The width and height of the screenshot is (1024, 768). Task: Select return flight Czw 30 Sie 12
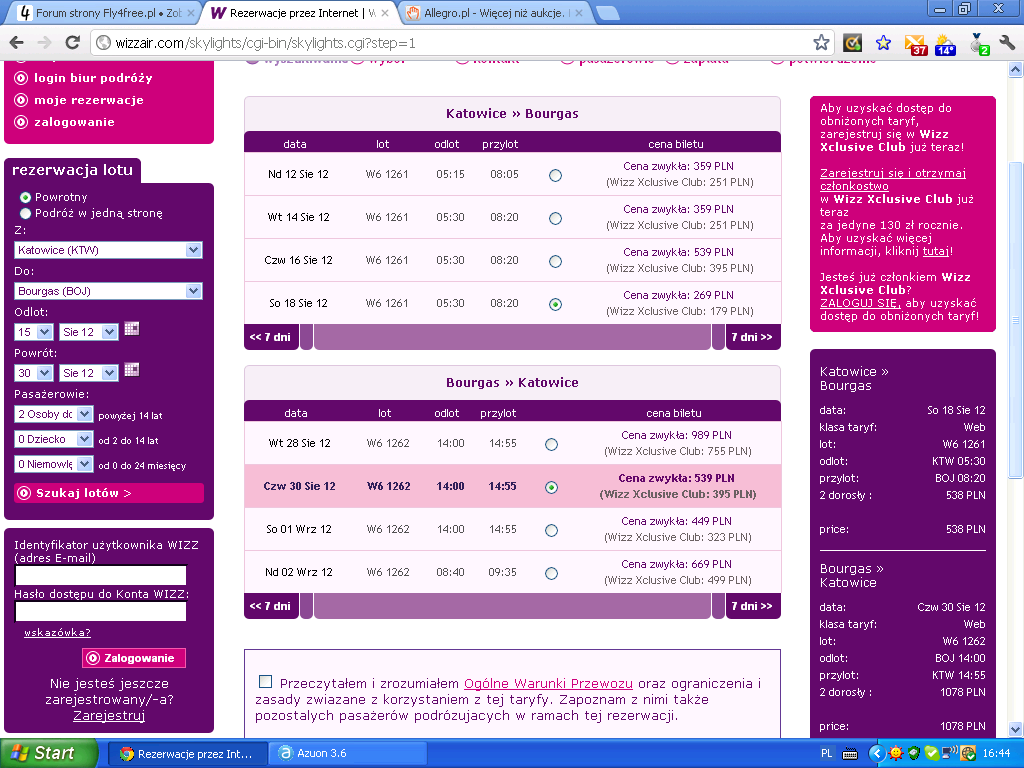[551, 487]
